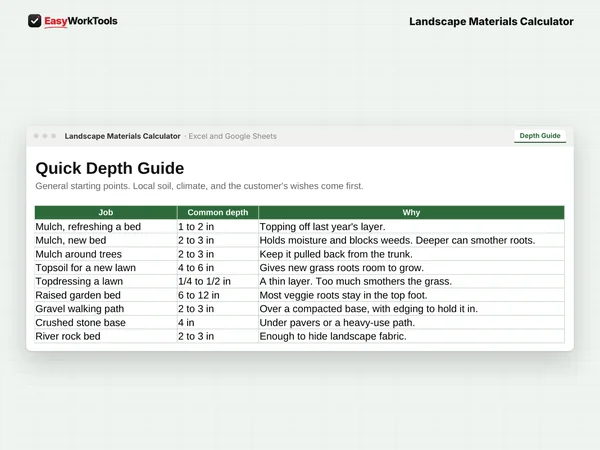Click the 4 to 6 in depth cell
The height and width of the screenshot is (450, 600).
point(218,268)
